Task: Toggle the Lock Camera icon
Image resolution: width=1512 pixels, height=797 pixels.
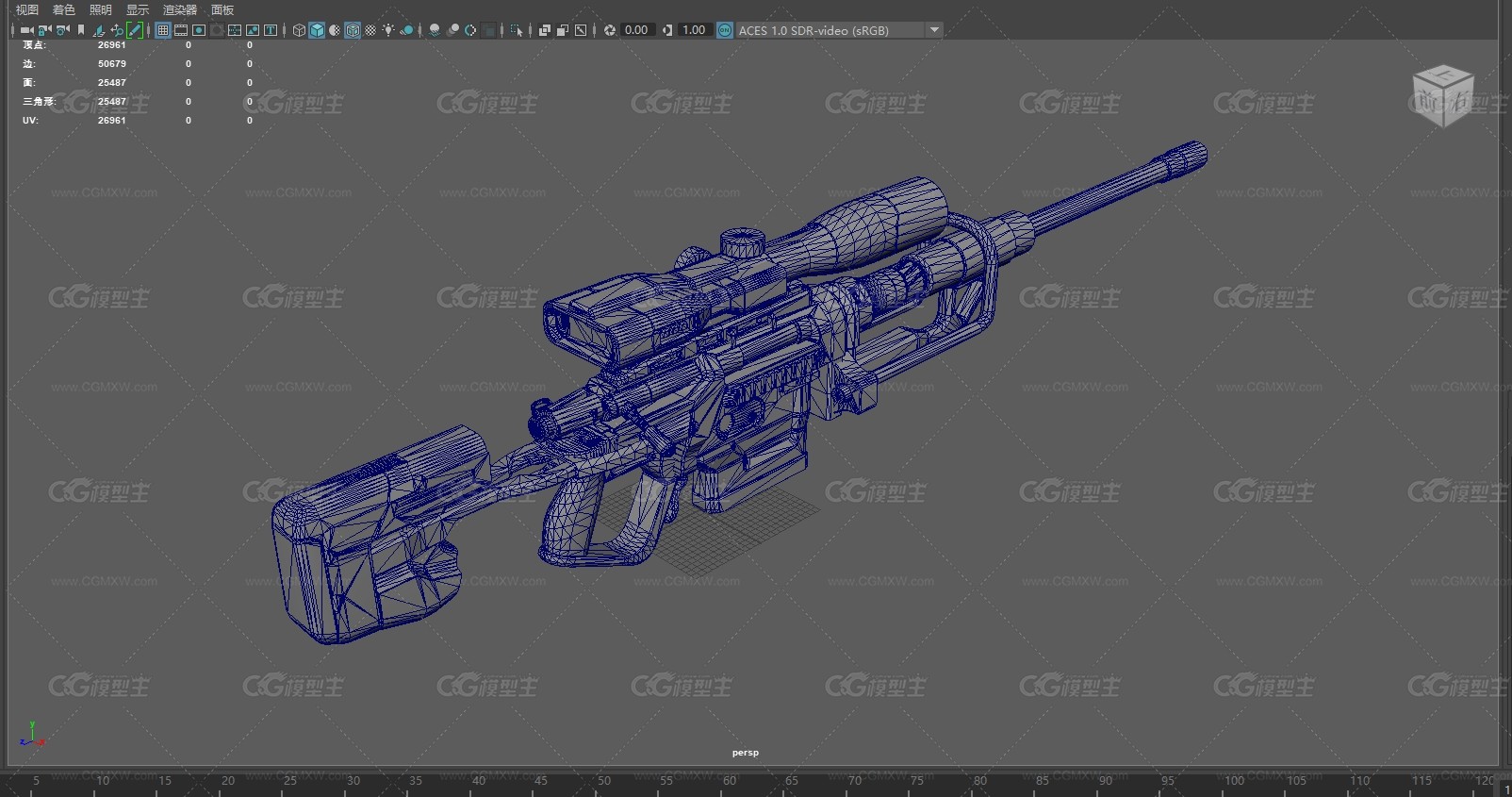Action: [x=44, y=30]
